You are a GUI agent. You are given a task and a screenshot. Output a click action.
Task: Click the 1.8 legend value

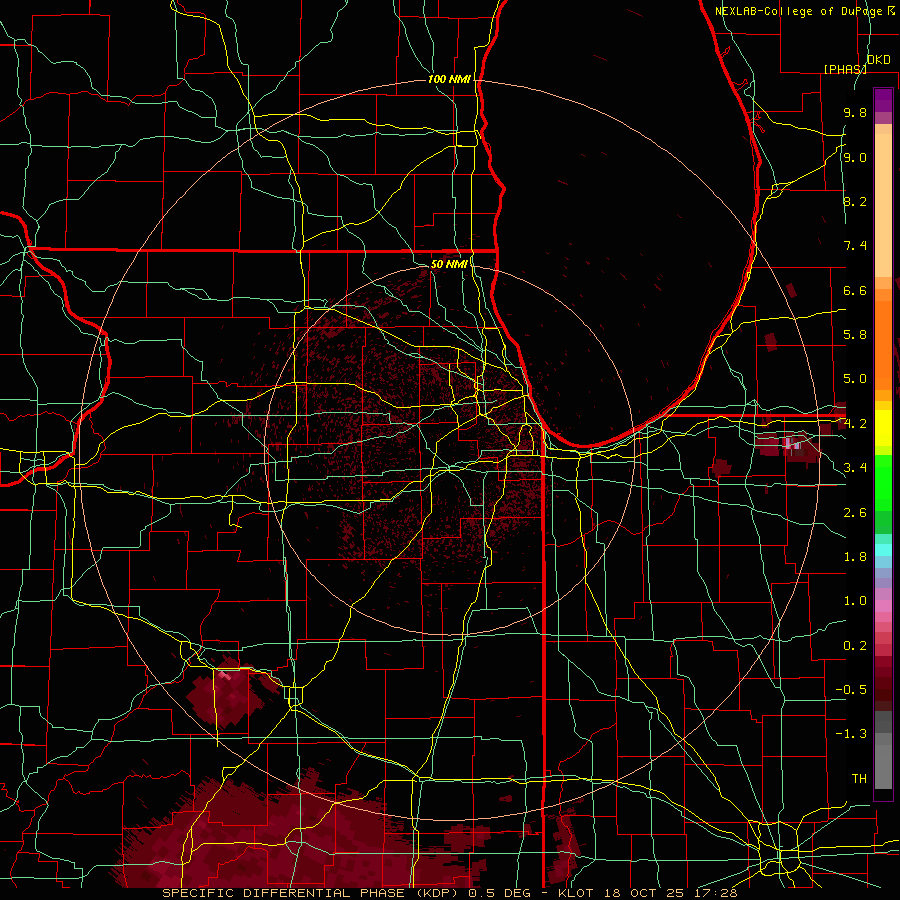coord(855,557)
